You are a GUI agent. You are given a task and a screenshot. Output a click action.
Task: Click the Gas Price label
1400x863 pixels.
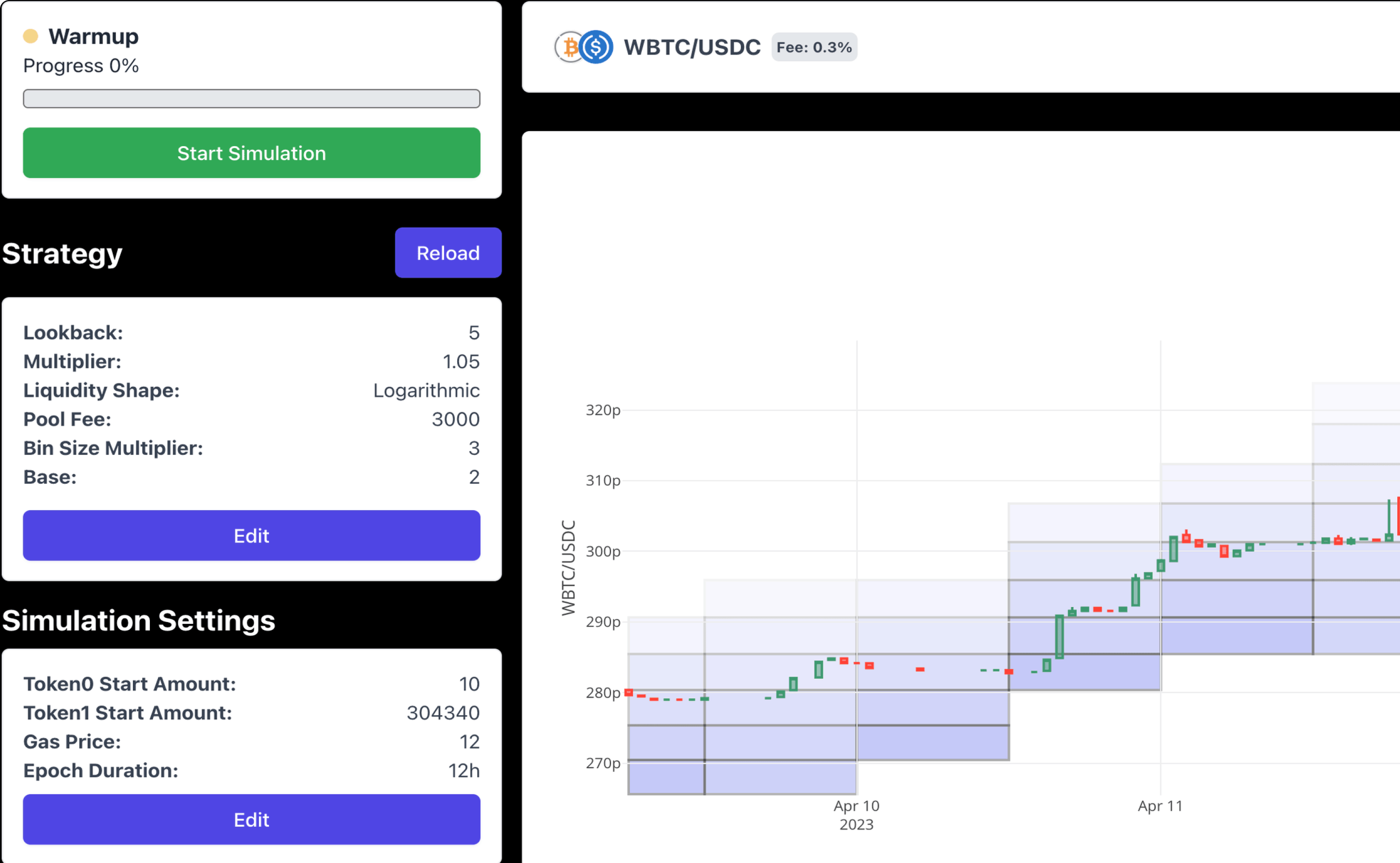(72, 742)
